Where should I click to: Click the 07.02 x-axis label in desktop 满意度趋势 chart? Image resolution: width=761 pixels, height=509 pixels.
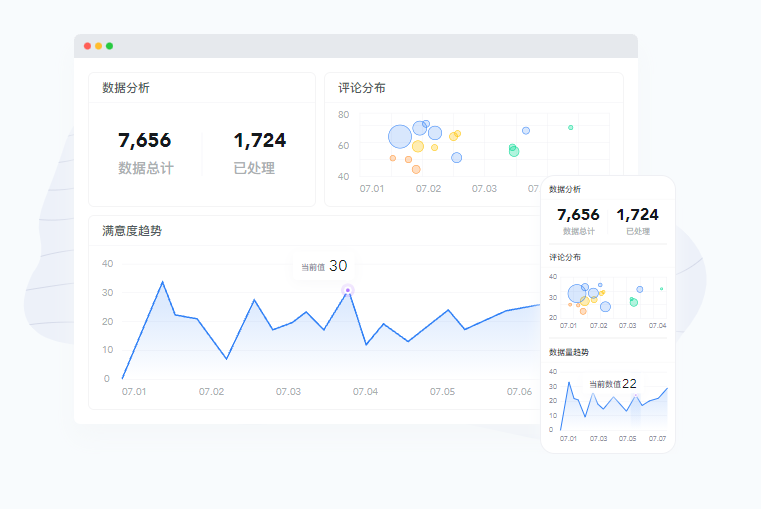[x=212, y=392]
